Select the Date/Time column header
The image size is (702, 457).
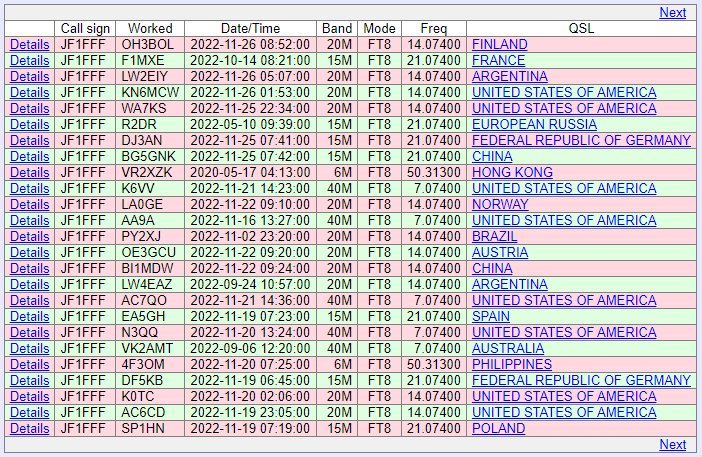pyautogui.click(x=250, y=29)
